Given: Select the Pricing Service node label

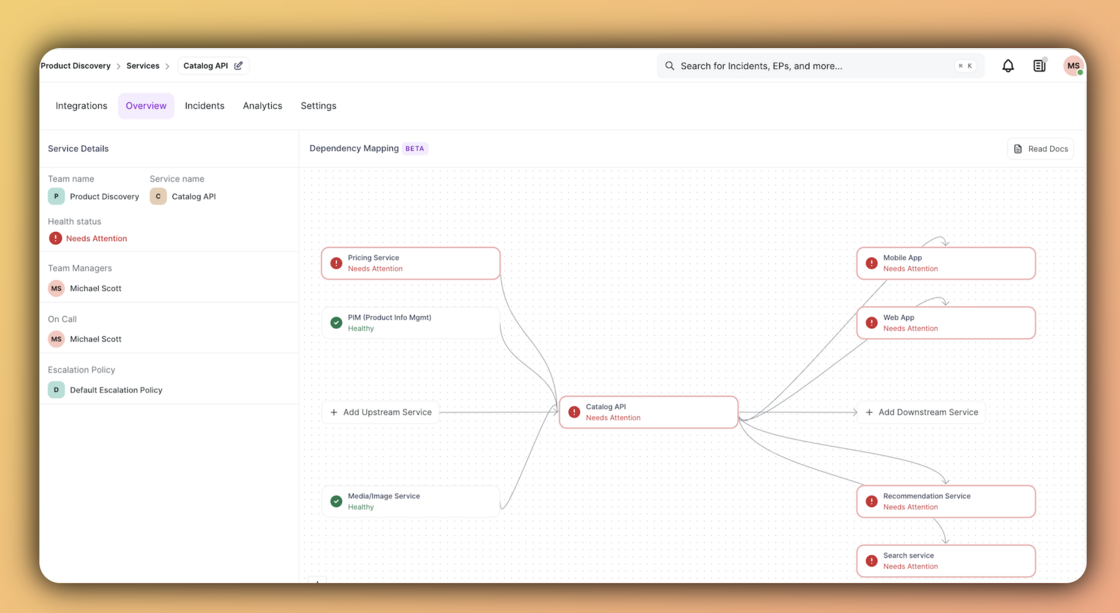Looking at the screenshot, I should coord(374,258).
